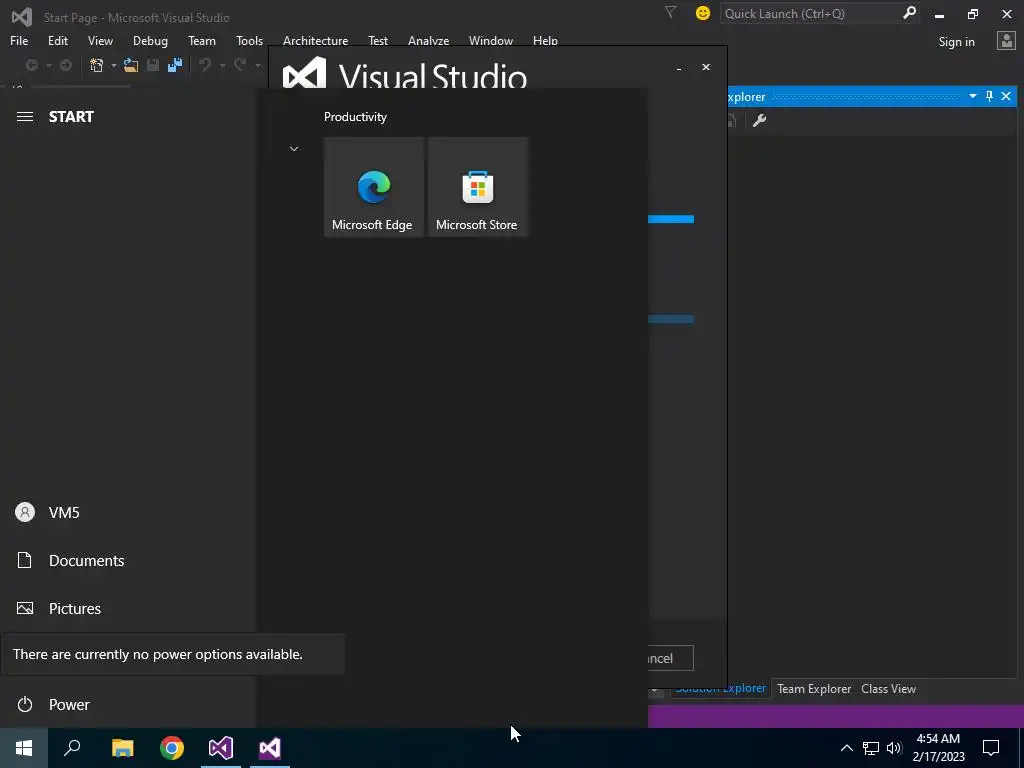Click the Productivity group heading
The image size is (1024, 768).
coord(355,117)
